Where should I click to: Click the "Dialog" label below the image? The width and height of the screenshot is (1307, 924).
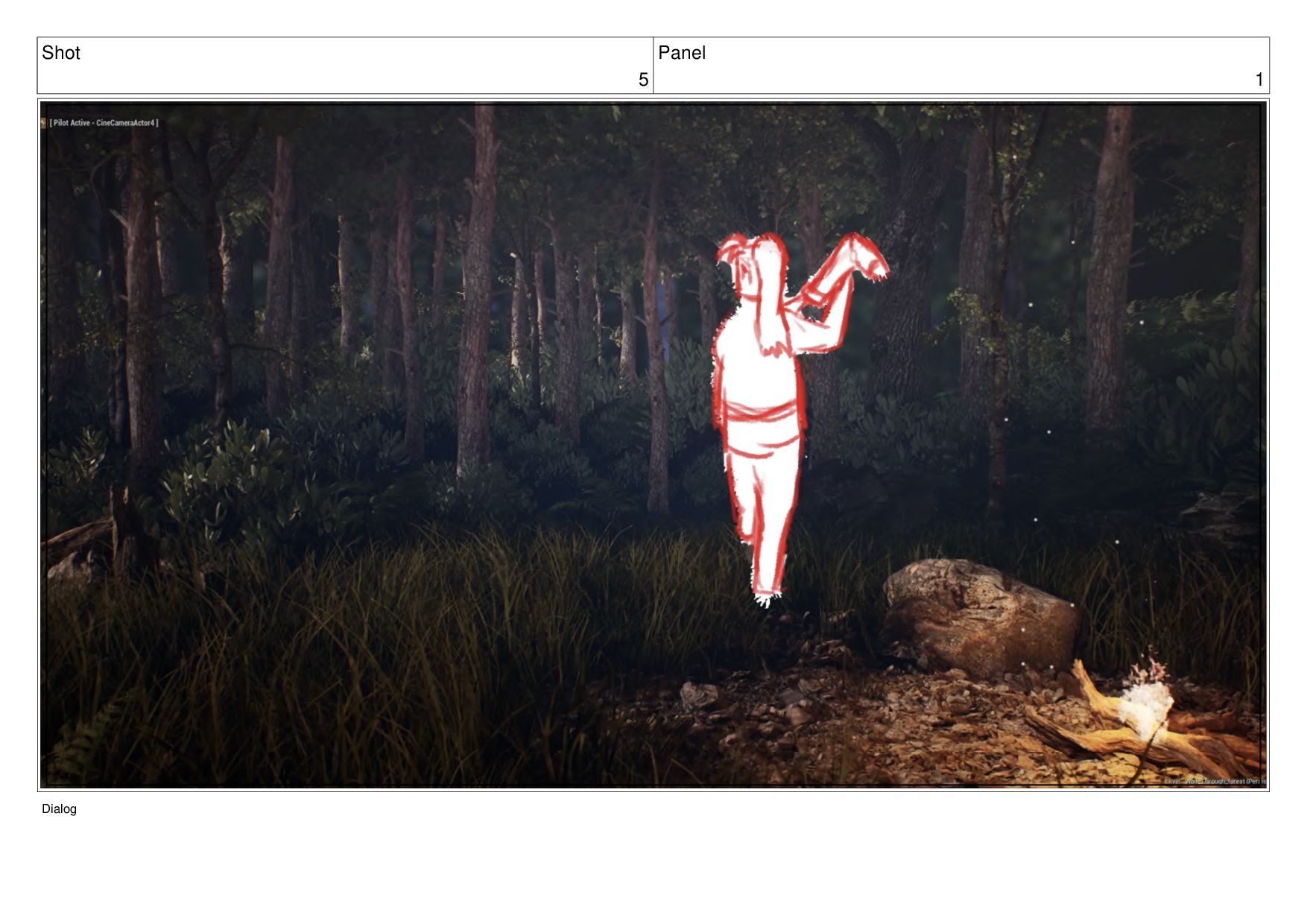tap(59, 809)
